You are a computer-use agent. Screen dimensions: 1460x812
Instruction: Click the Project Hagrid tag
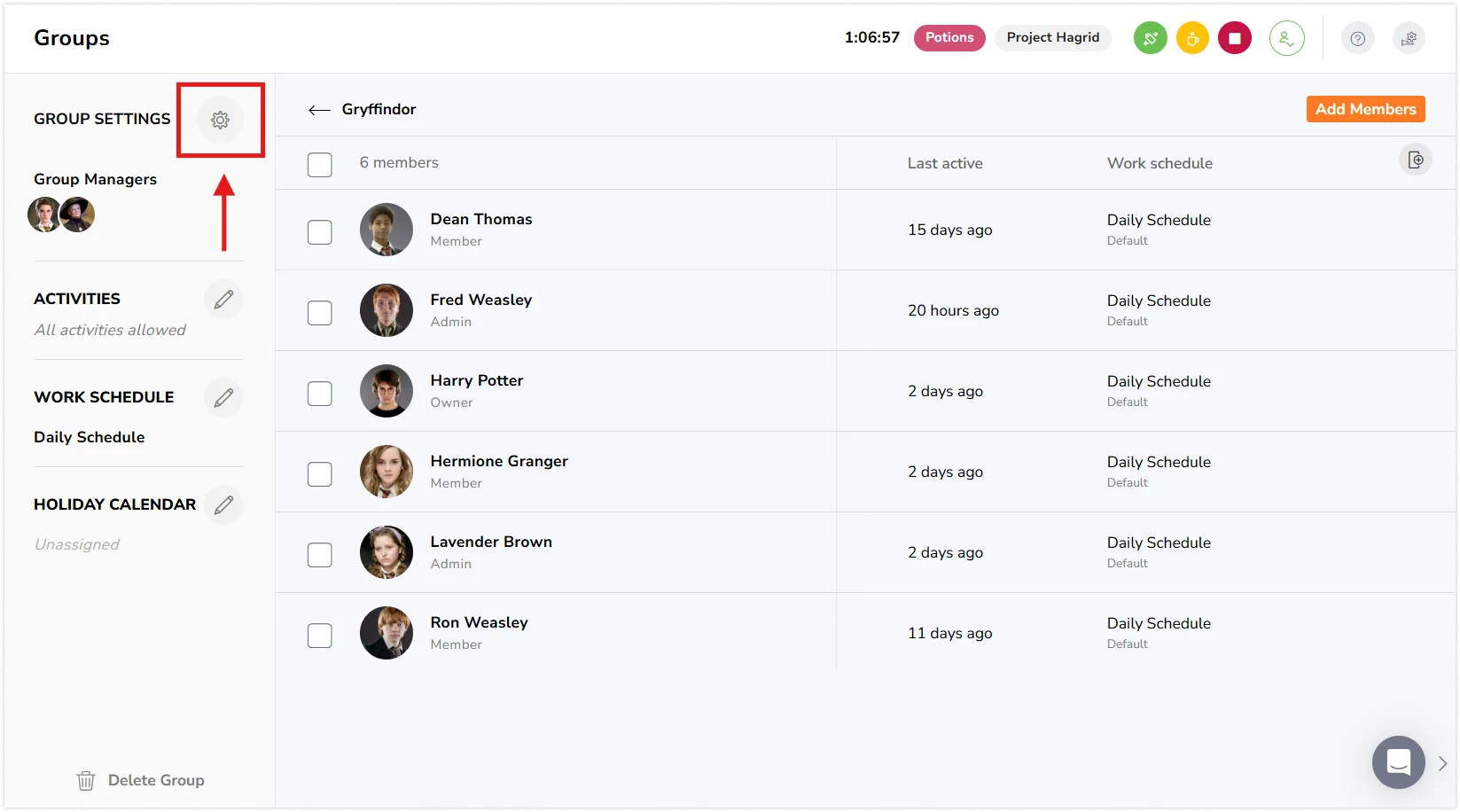1052,38
